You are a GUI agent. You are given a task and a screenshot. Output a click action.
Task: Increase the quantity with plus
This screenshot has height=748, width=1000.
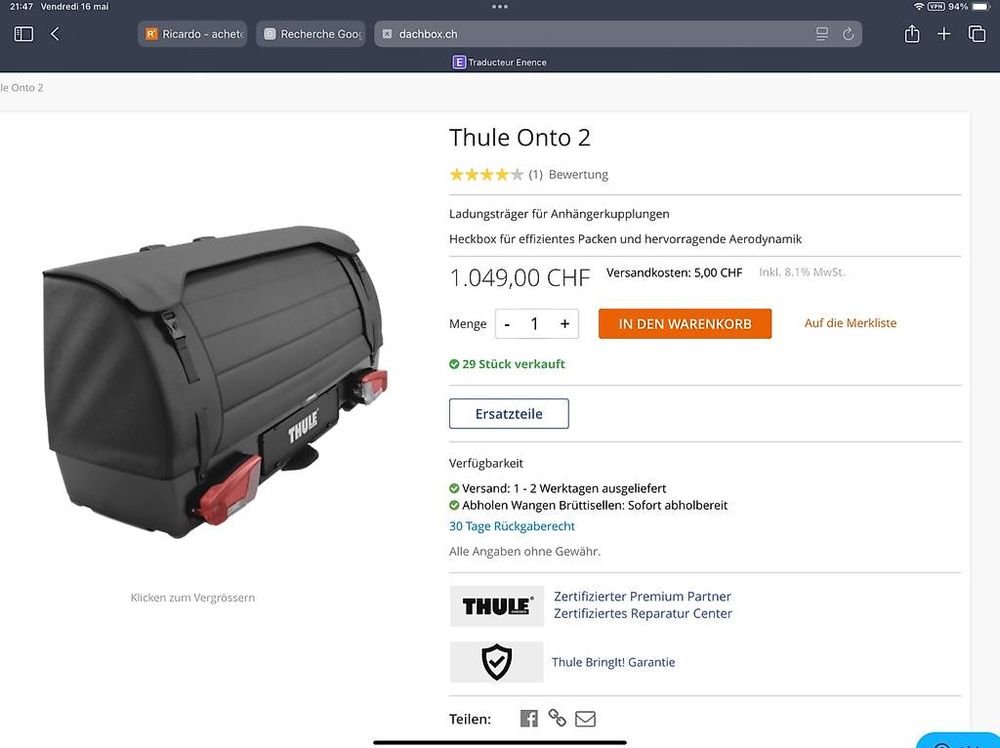564,324
